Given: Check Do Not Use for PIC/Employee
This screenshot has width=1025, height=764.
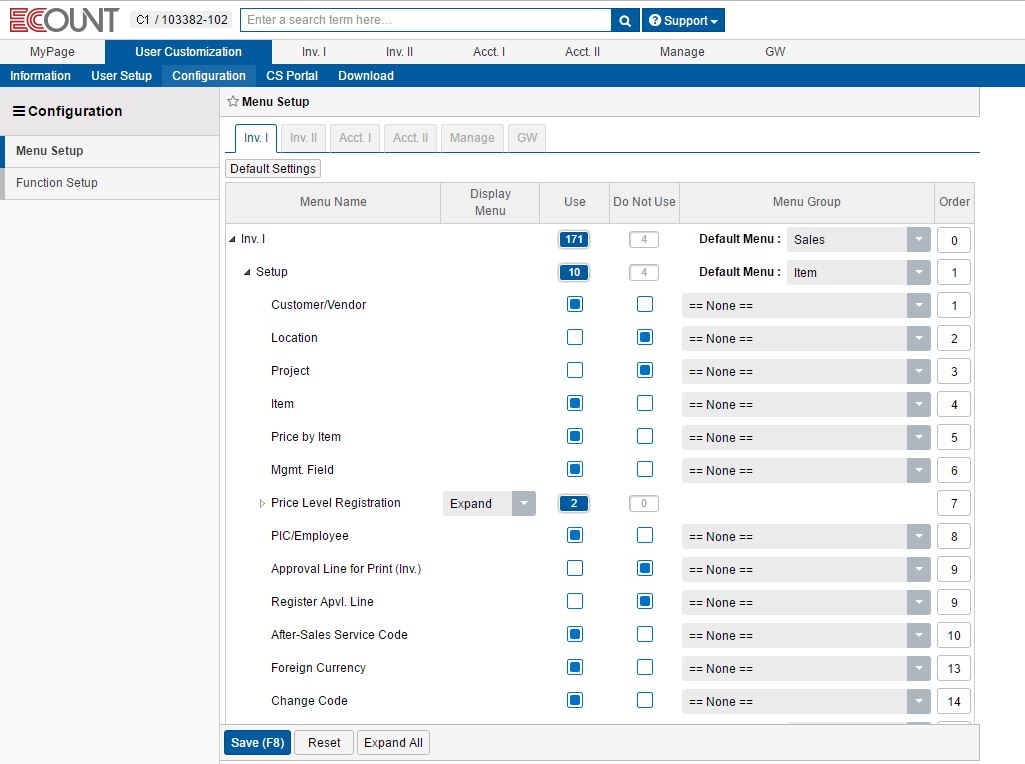Looking at the screenshot, I should [x=645, y=535].
